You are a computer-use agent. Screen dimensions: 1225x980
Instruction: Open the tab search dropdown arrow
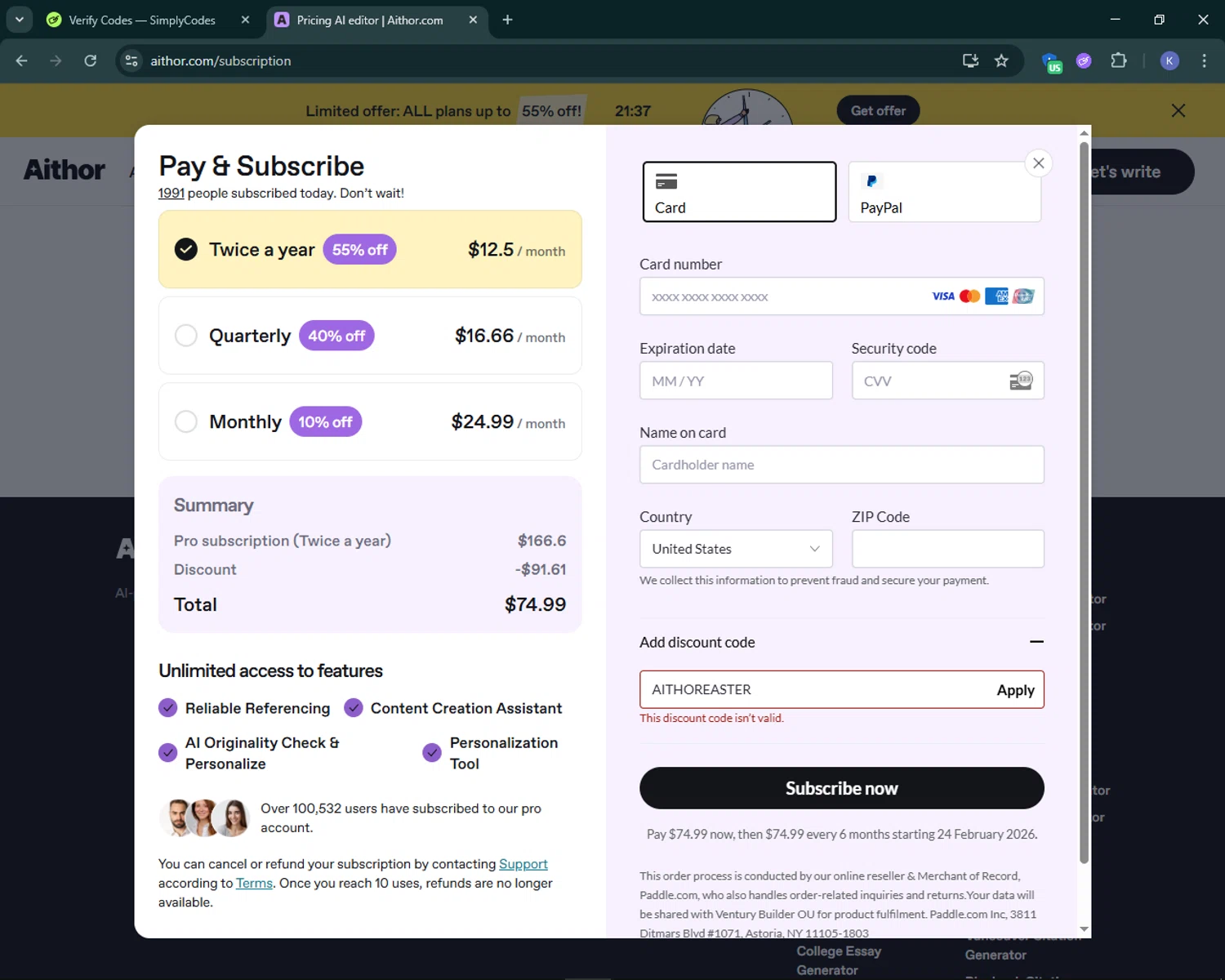(x=19, y=20)
